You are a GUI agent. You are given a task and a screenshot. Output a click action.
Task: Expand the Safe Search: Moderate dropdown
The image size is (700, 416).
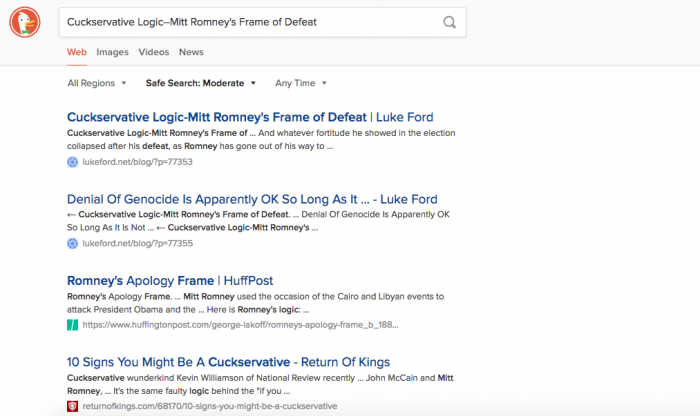click(200, 83)
